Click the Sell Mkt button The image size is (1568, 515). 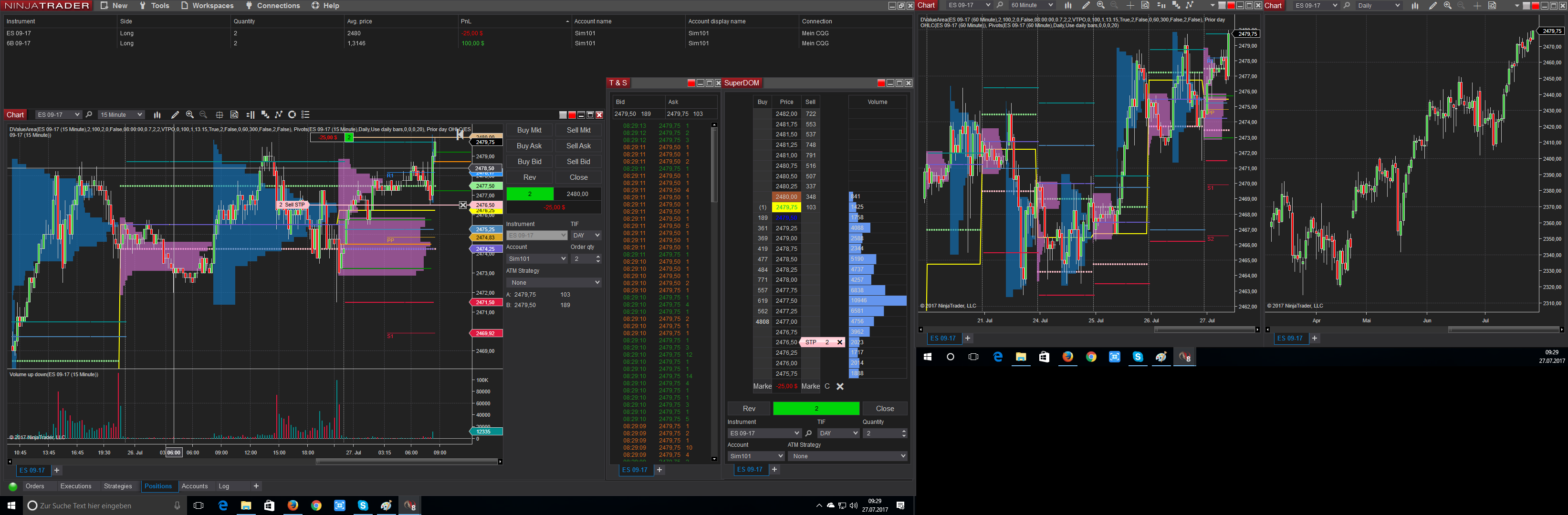pos(578,130)
